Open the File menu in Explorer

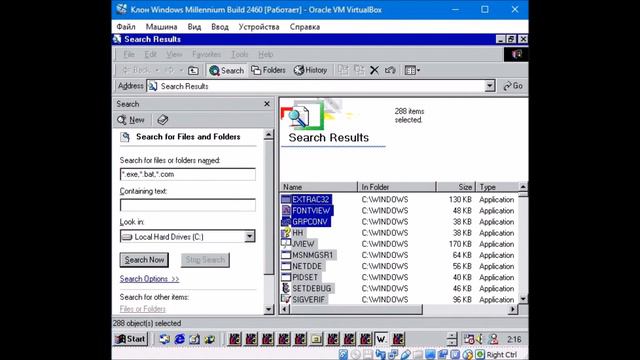click(129, 54)
